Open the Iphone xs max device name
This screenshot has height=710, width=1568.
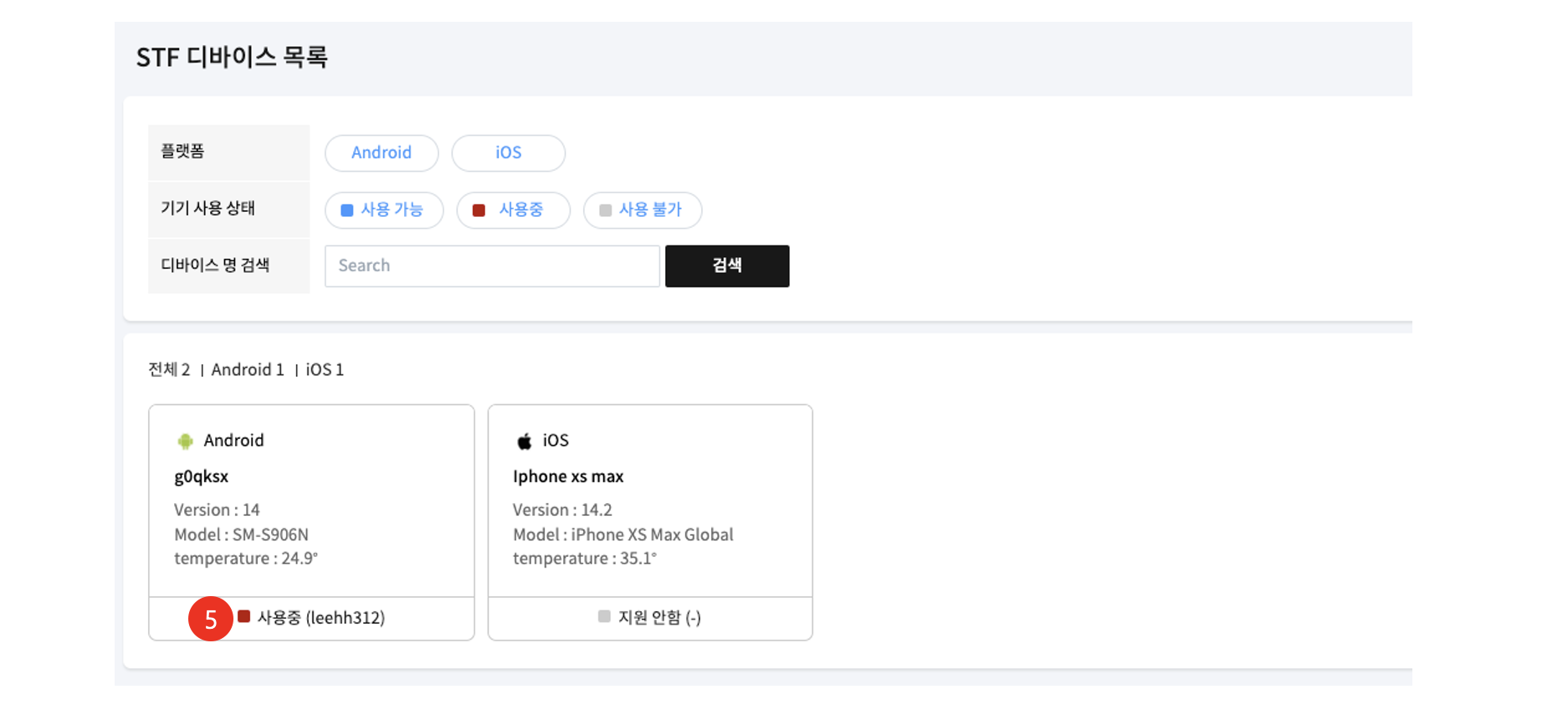pyautogui.click(x=568, y=476)
